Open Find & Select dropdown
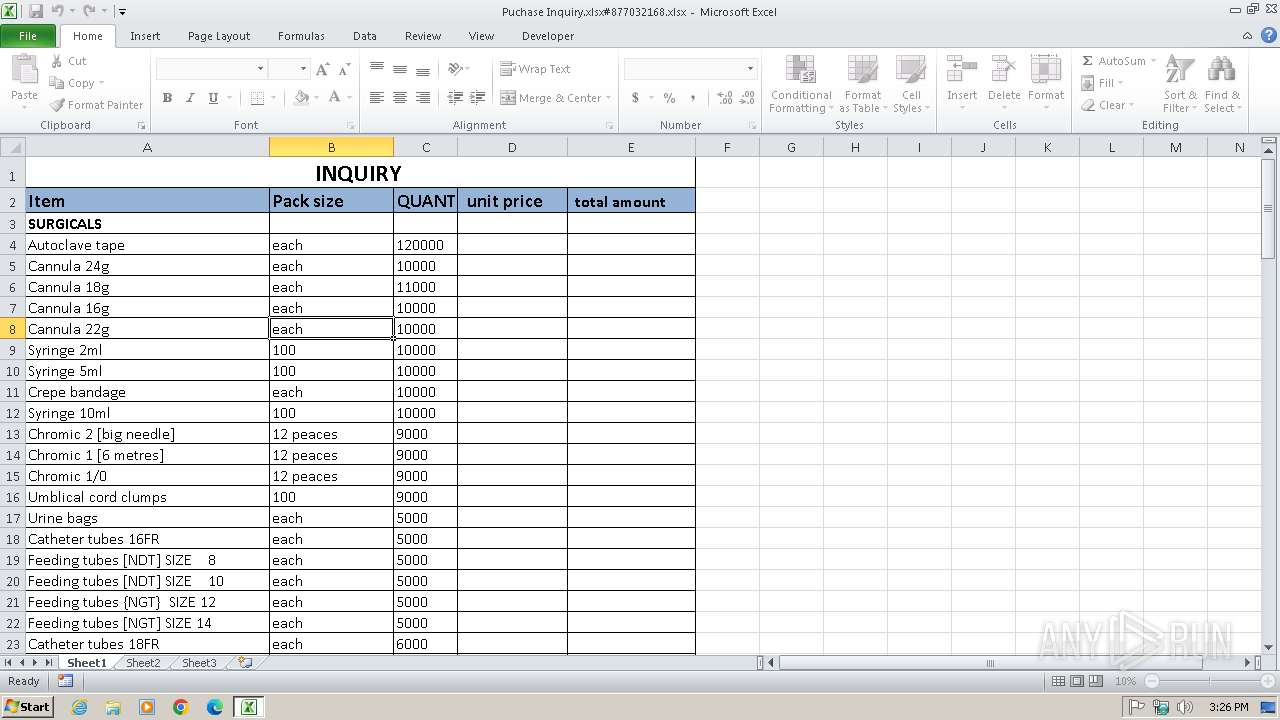 point(1221,84)
